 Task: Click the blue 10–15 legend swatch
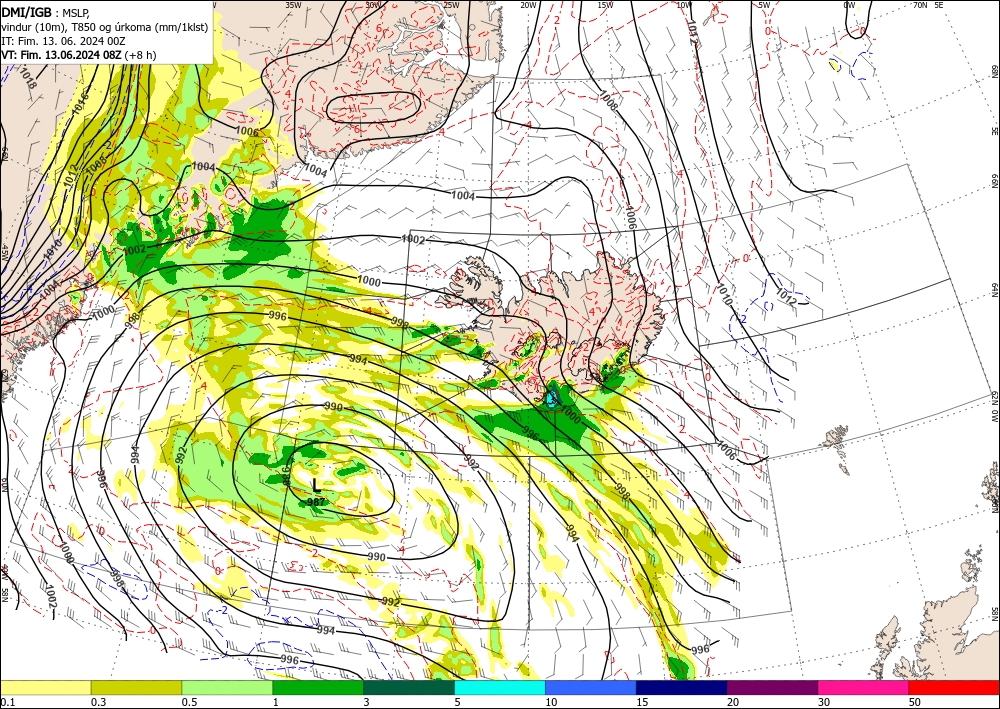pos(591,687)
